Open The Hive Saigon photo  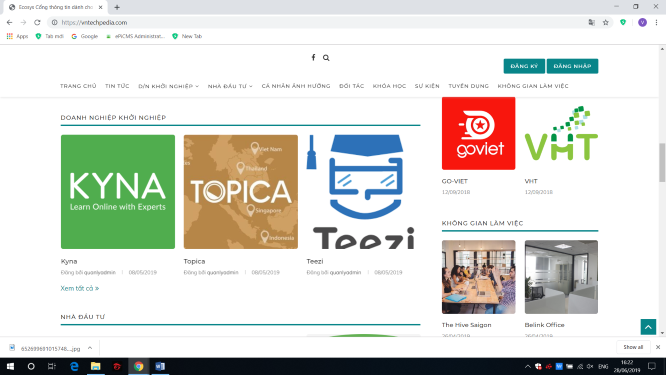coord(478,277)
